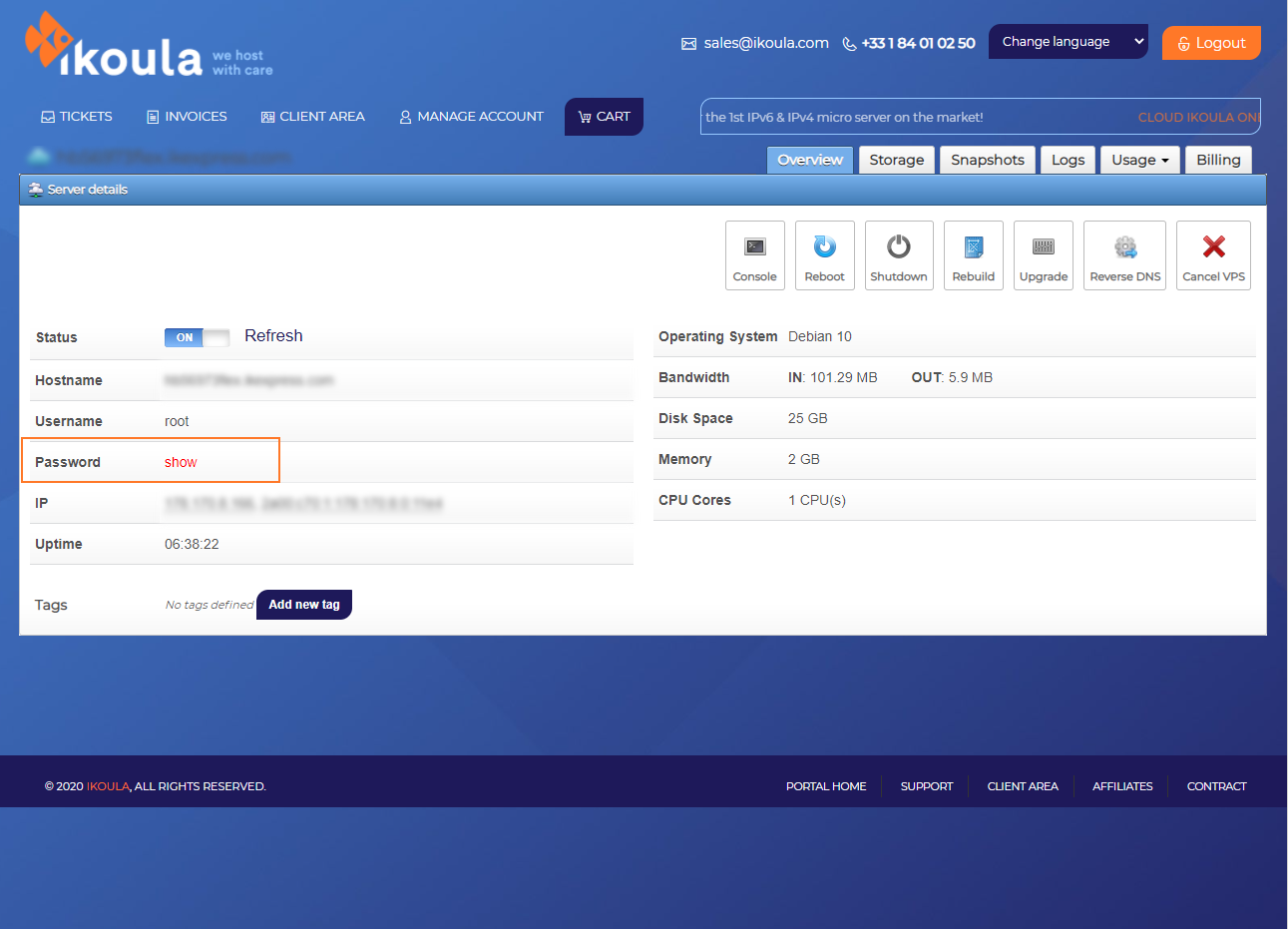The height and width of the screenshot is (929, 1288).
Task: Click sales@ikoula.com email link
Action: (766, 43)
